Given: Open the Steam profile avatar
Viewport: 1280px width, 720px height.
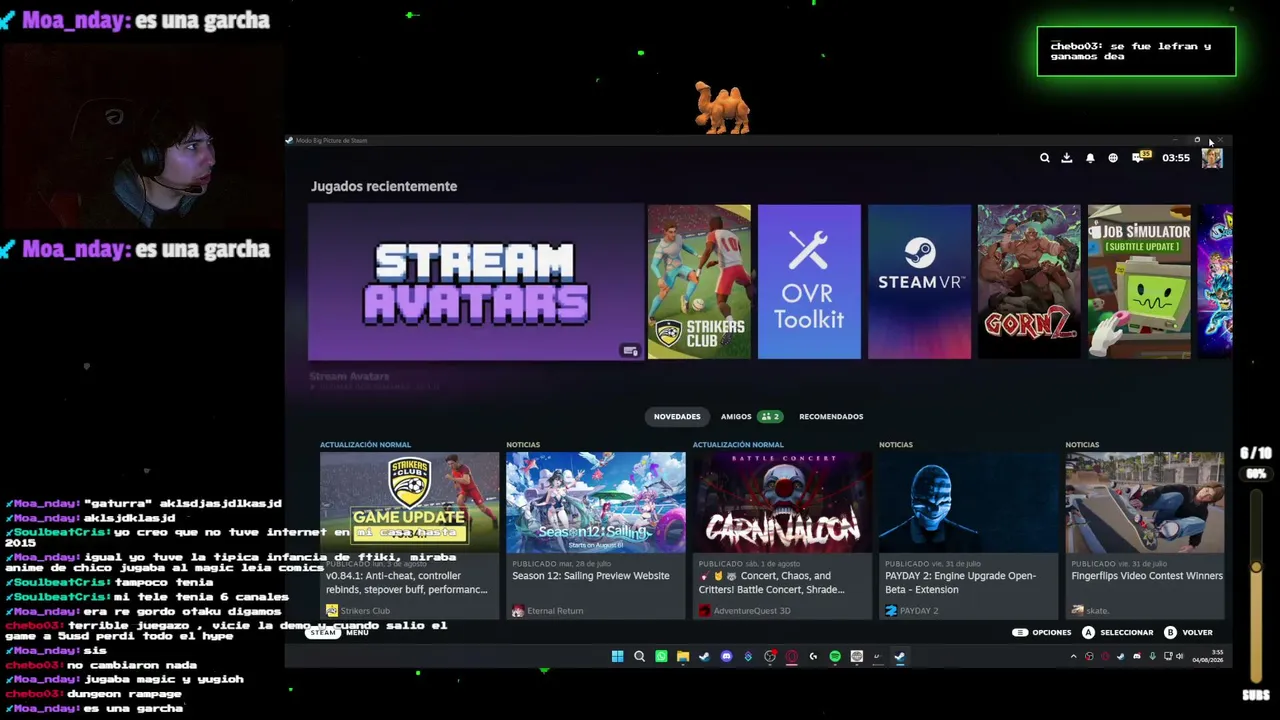Looking at the screenshot, I should pyautogui.click(x=1212, y=158).
